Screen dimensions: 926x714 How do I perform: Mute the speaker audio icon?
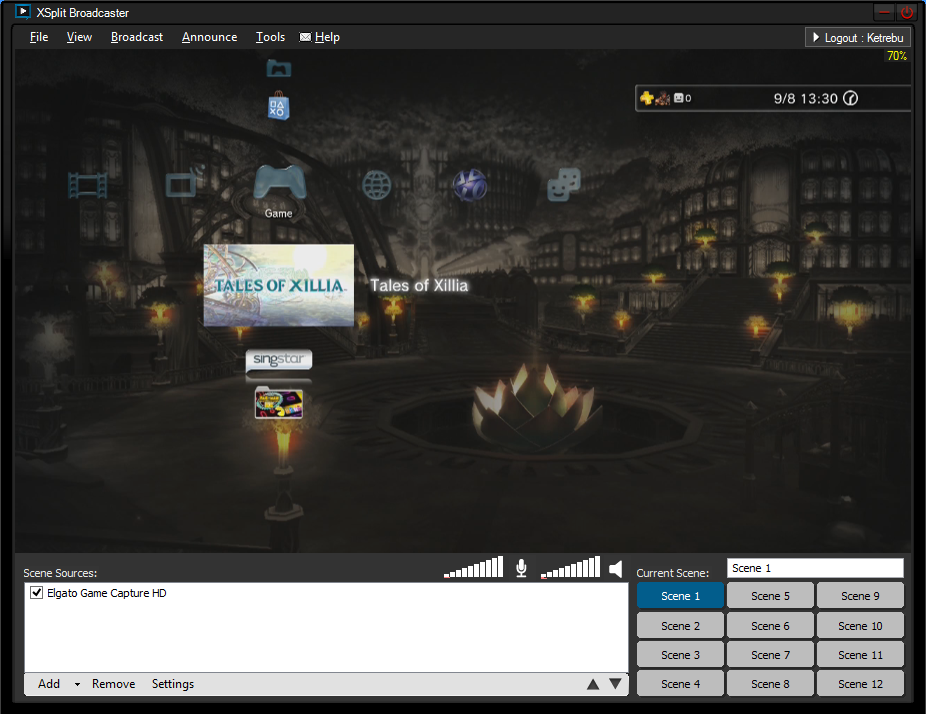(615, 569)
